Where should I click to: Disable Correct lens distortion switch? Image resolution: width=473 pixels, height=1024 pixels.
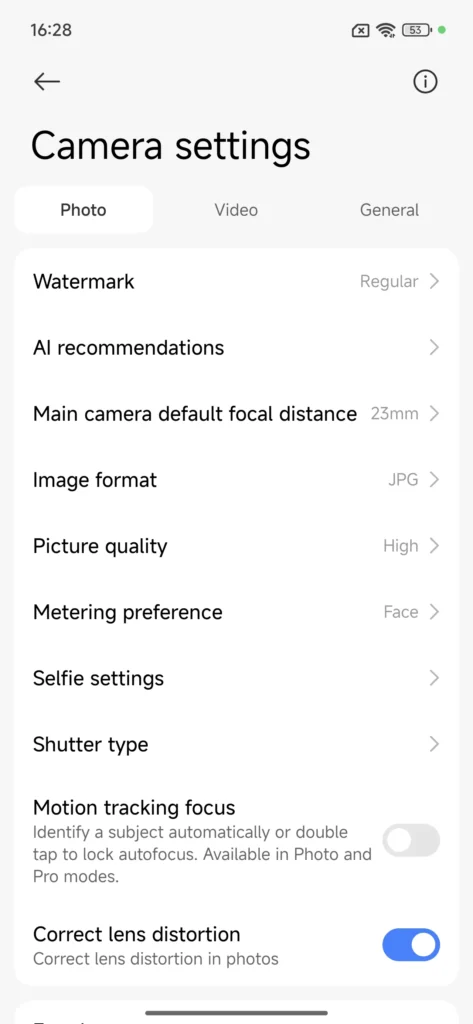pyautogui.click(x=411, y=945)
